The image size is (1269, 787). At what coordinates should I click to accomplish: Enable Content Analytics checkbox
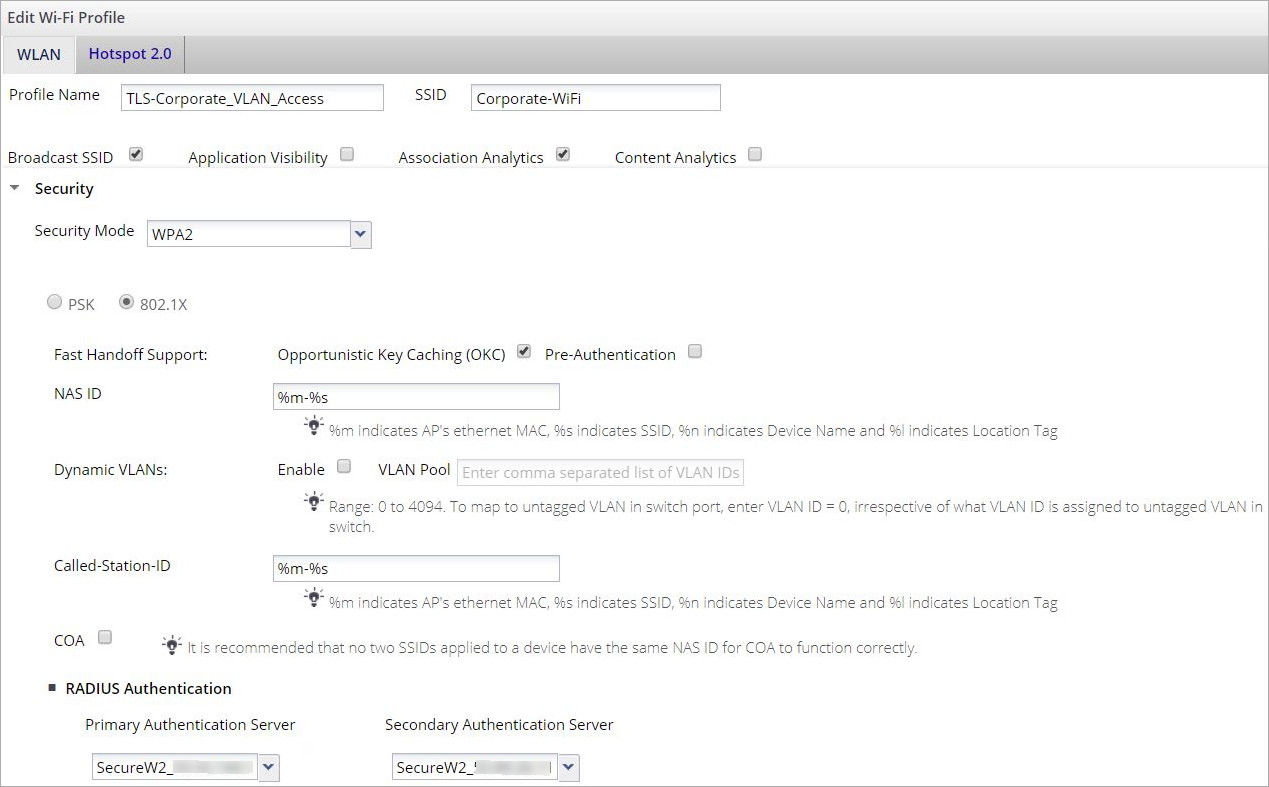point(755,155)
